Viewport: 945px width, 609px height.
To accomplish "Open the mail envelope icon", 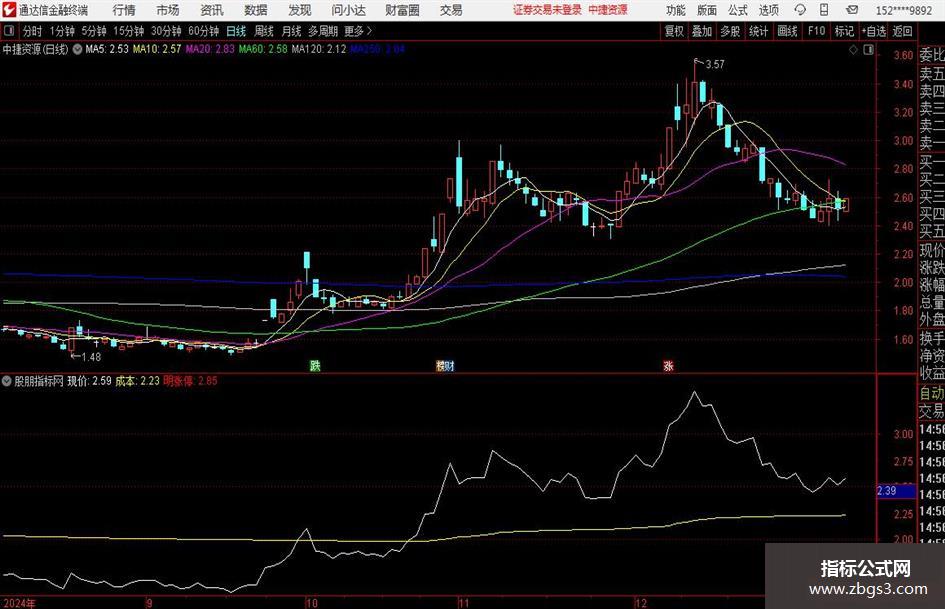I will coord(852,10).
